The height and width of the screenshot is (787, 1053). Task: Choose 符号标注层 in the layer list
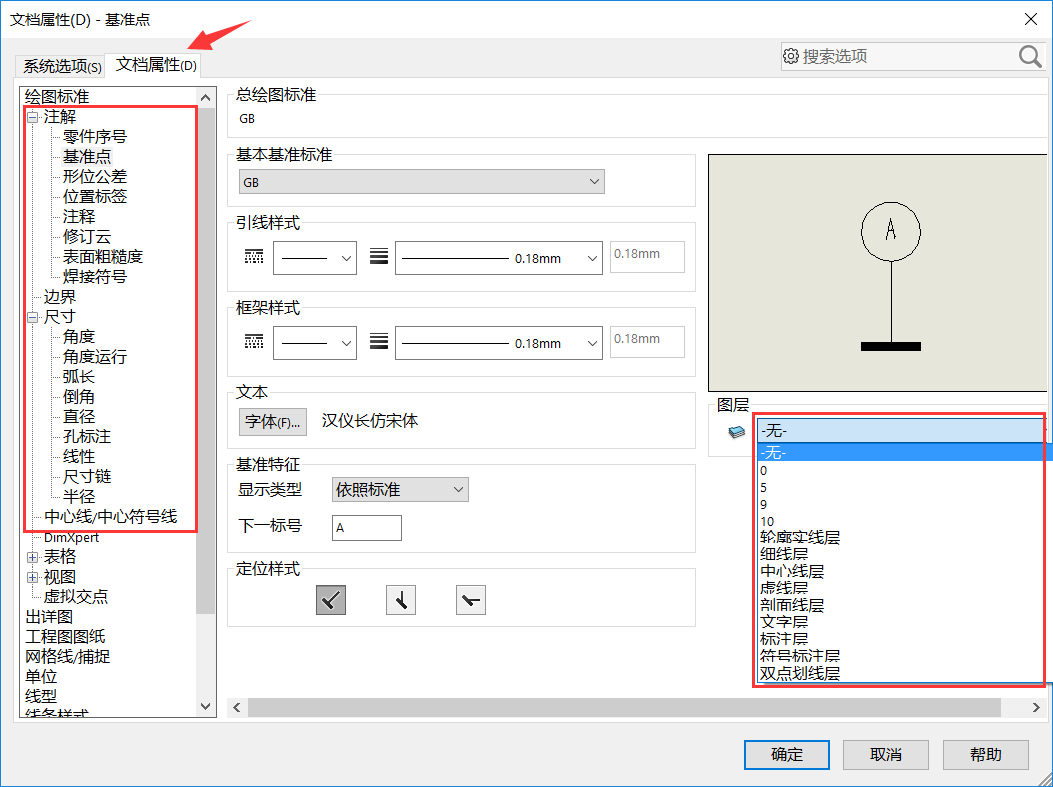click(x=900, y=656)
